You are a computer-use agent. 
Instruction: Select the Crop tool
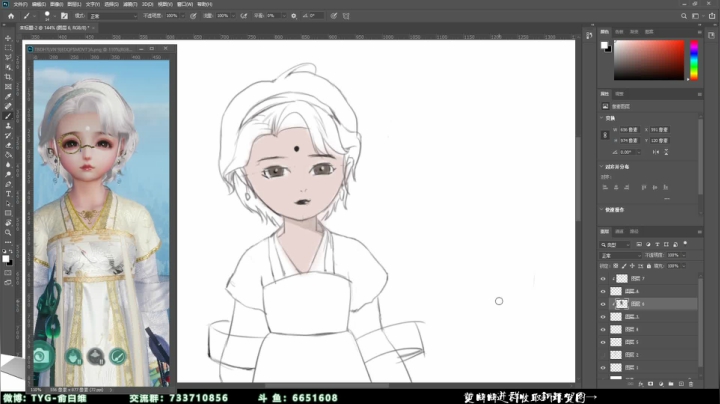pyautogui.click(x=8, y=77)
